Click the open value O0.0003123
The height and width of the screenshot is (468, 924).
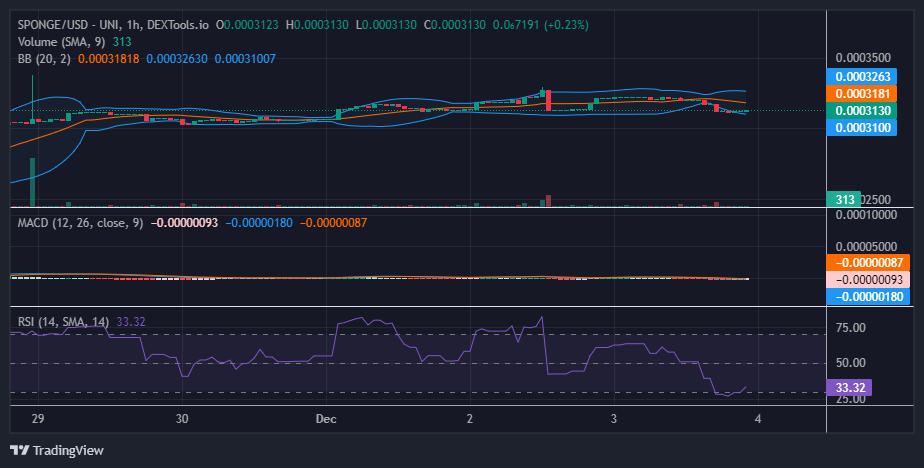point(248,25)
